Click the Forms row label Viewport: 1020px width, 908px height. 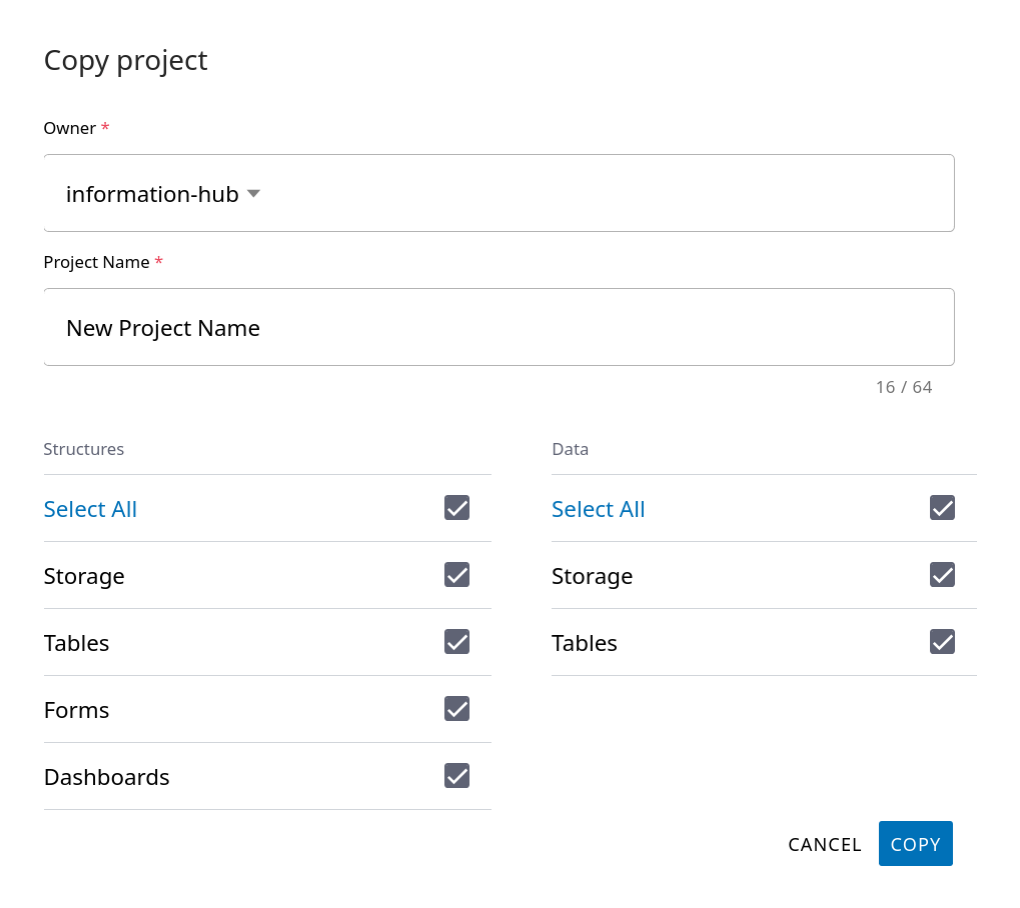[x=77, y=710]
